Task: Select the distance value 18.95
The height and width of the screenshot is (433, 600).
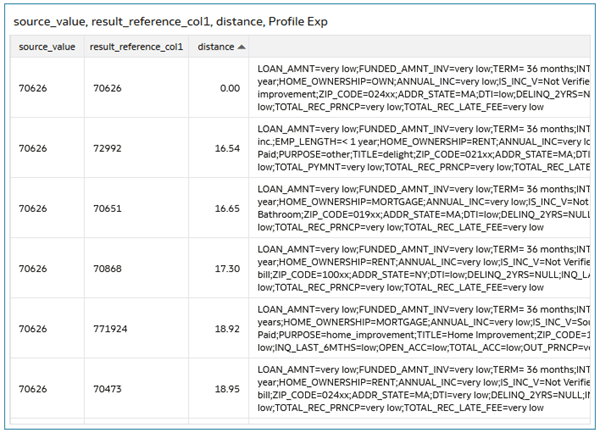Action: point(227,389)
